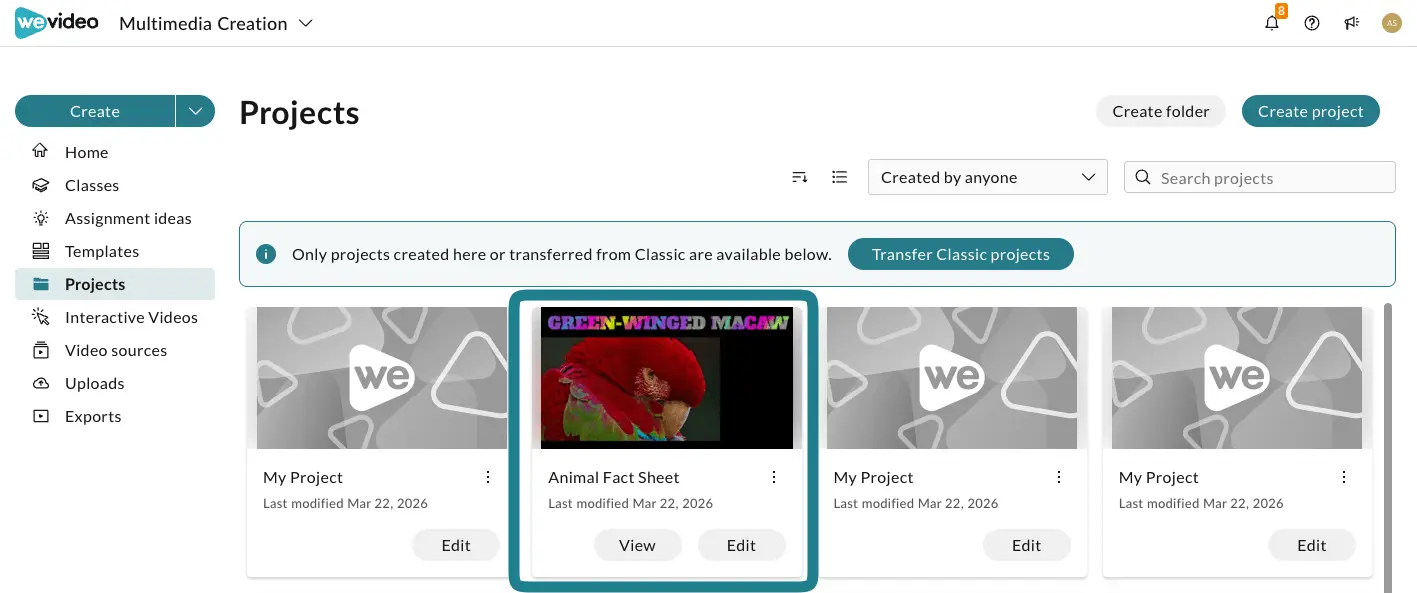Viewport: 1417px width, 593px height.
Task: Click the Create button
Action: point(95,111)
